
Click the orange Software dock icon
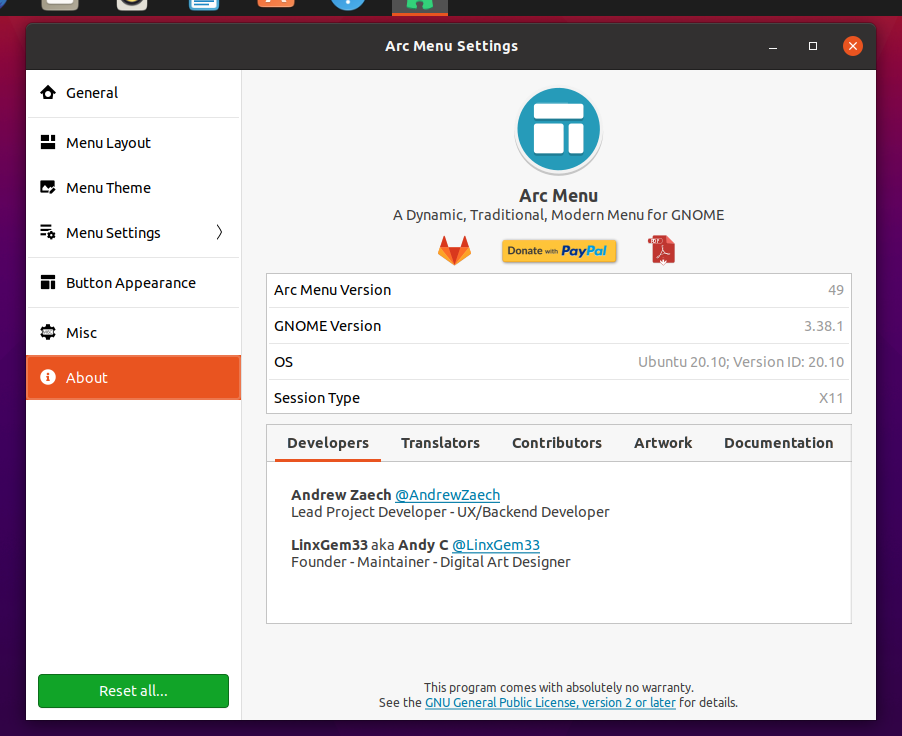click(x=276, y=4)
